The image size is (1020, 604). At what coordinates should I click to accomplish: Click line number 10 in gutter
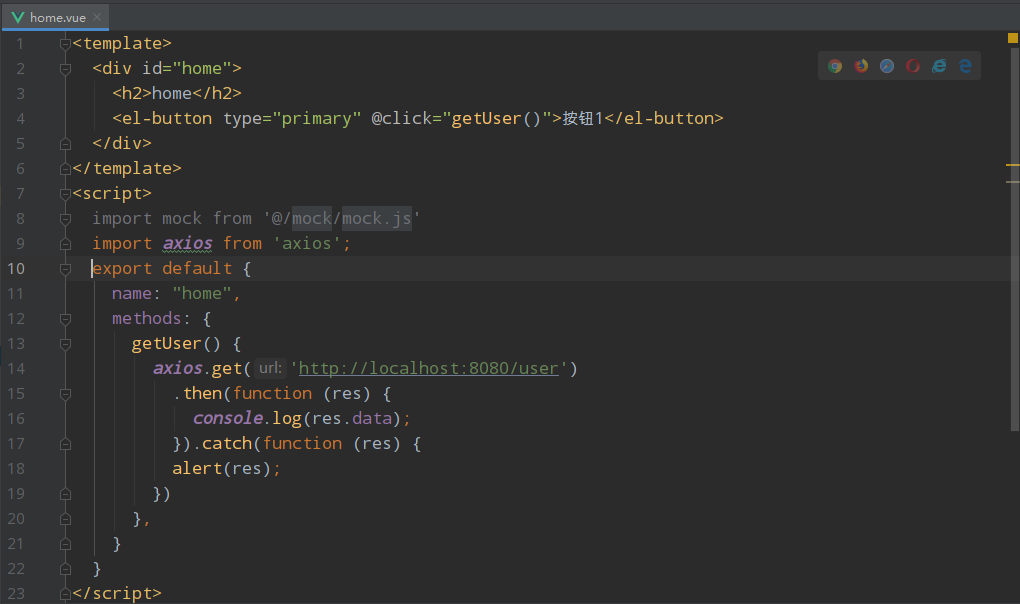(x=16, y=269)
